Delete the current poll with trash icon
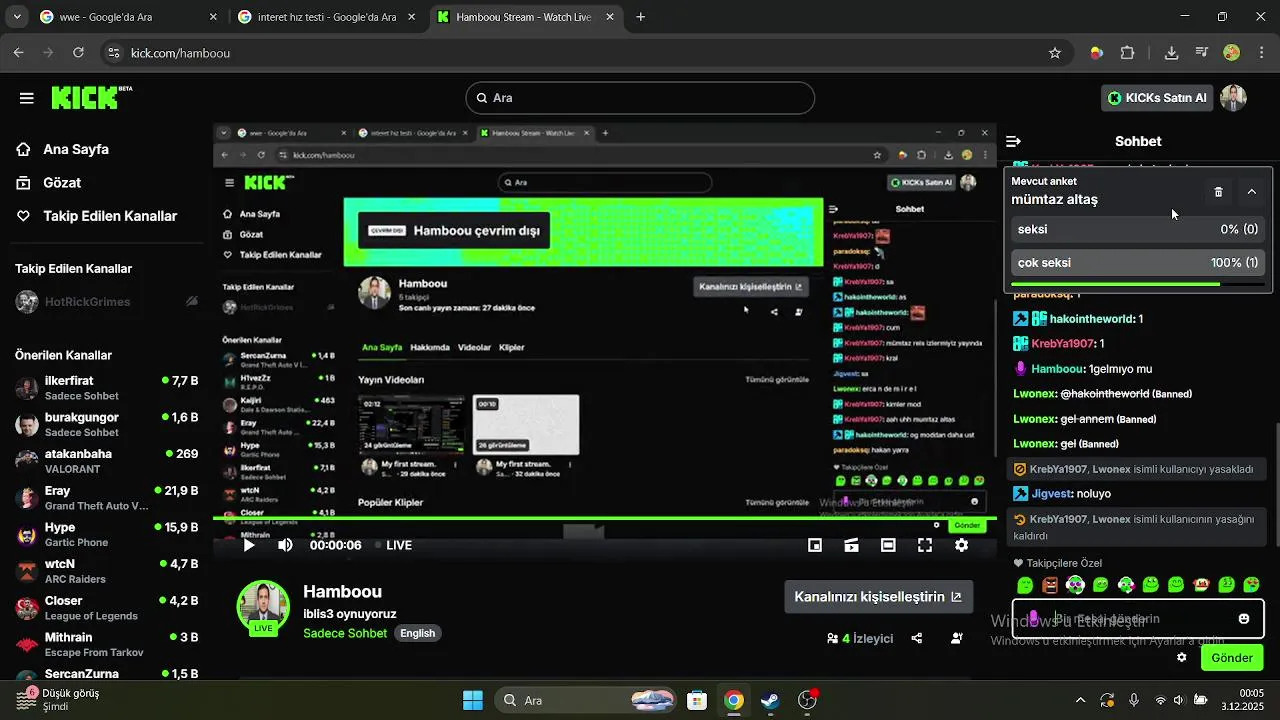 (1218, 191)
